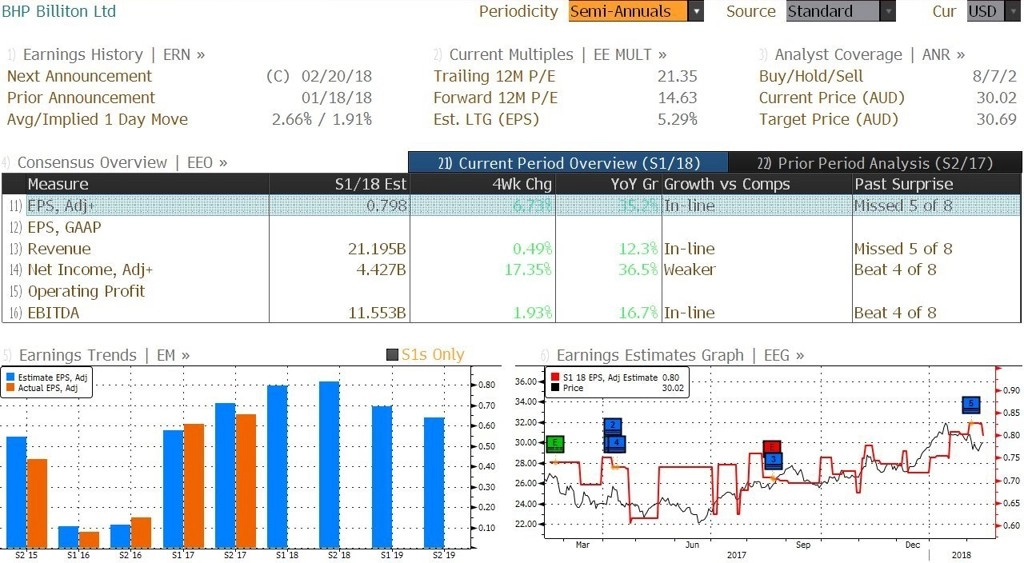Click Net Income estimate value 4.427B
Image resolution: width=1024 pixels, height=563 pixels.
[x=381, y=270]
